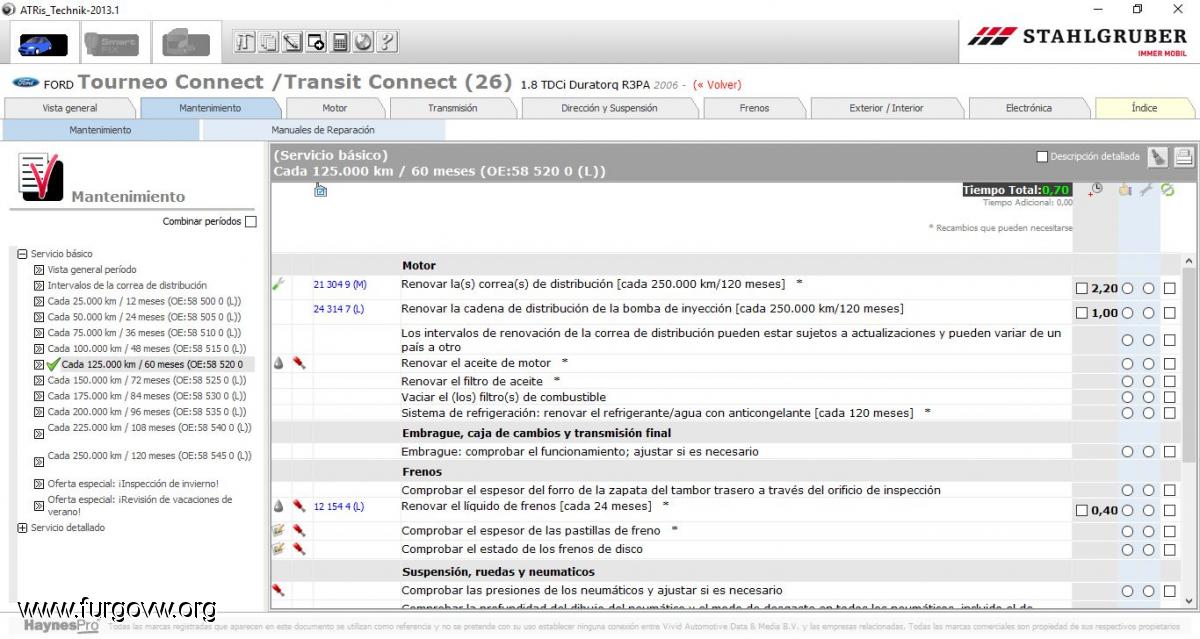Click the green arrows replaced column icon

(1168, 189)
